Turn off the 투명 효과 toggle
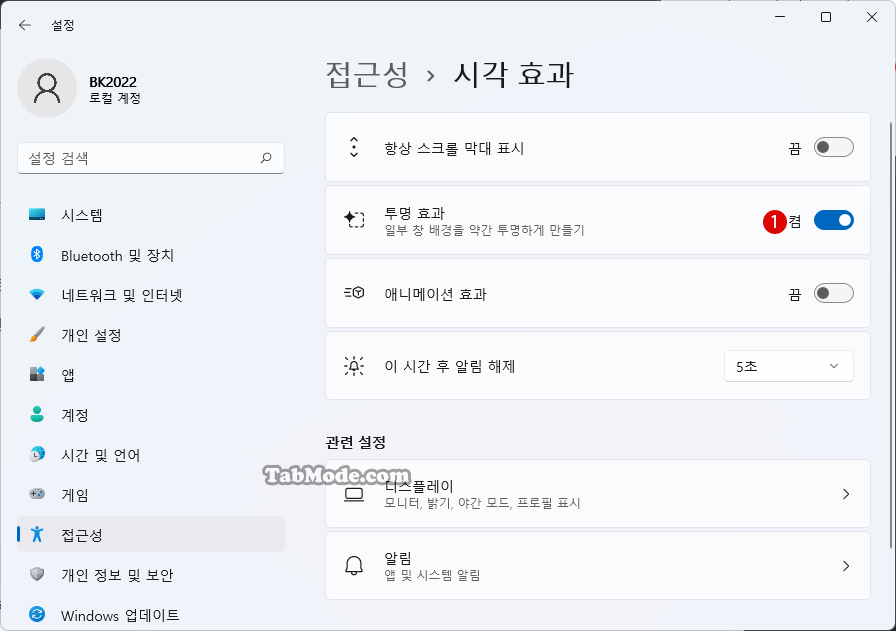This screenshot has width=896, height=631. point(834,220)
